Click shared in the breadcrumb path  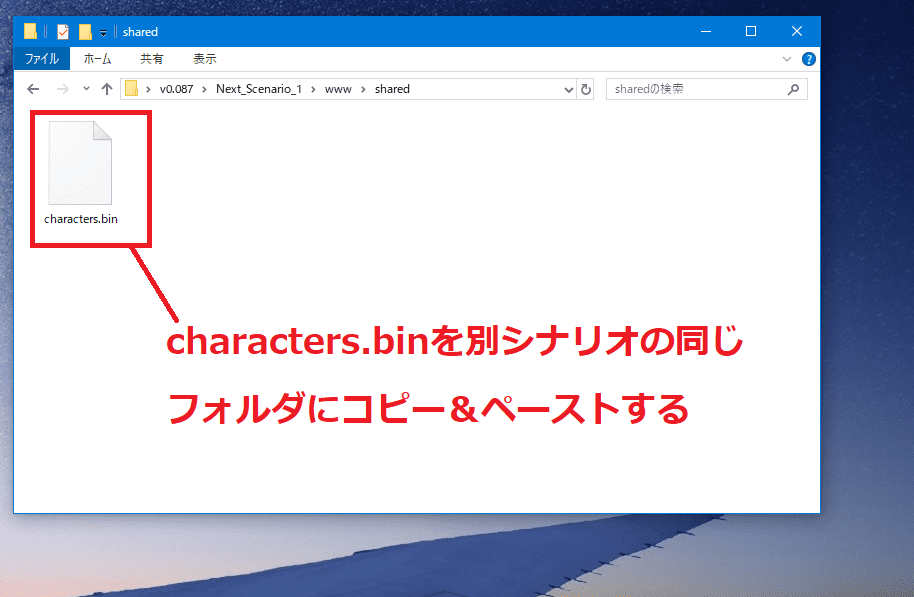coord(392,89)
